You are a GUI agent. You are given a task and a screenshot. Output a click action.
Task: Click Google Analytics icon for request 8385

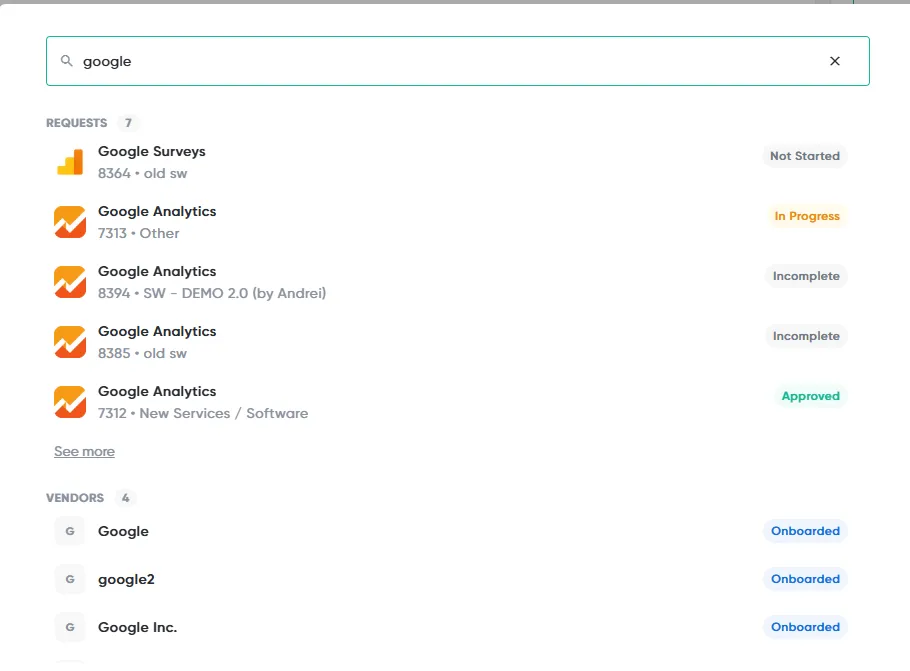pyautogui.click(x=70, y=342)
